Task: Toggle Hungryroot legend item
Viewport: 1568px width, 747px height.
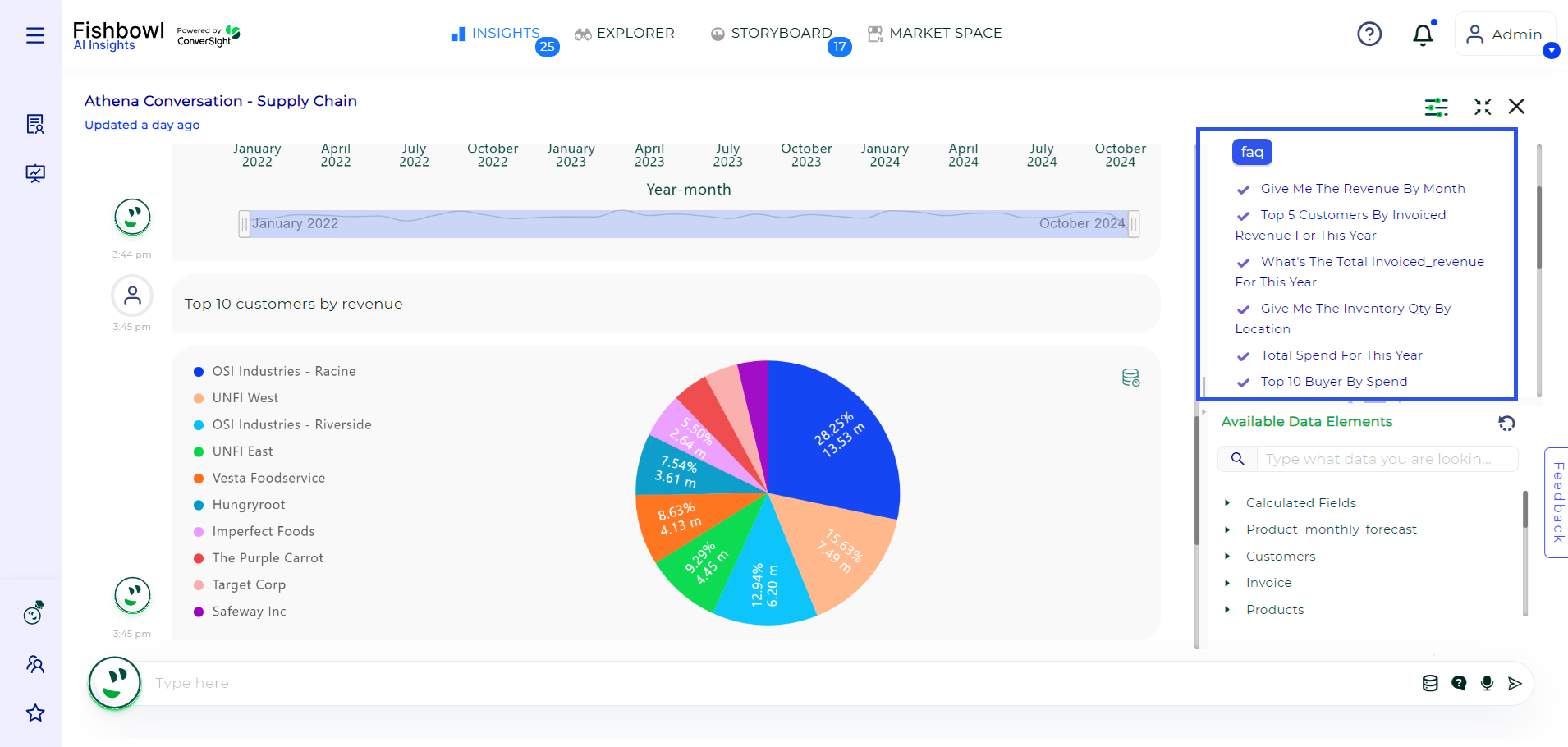Action: (239, 505)
